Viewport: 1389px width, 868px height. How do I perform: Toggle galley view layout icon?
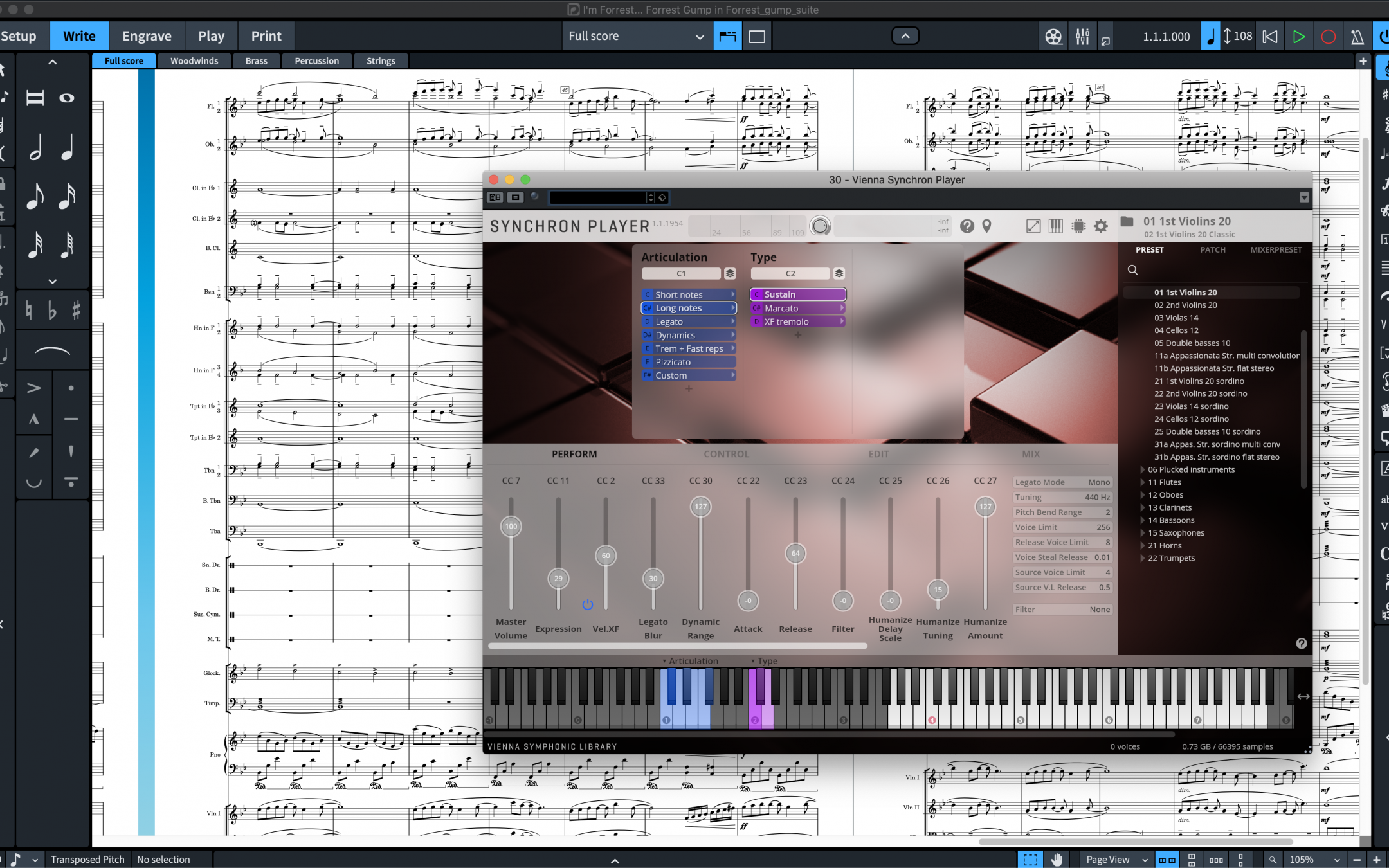pos(727,37)
